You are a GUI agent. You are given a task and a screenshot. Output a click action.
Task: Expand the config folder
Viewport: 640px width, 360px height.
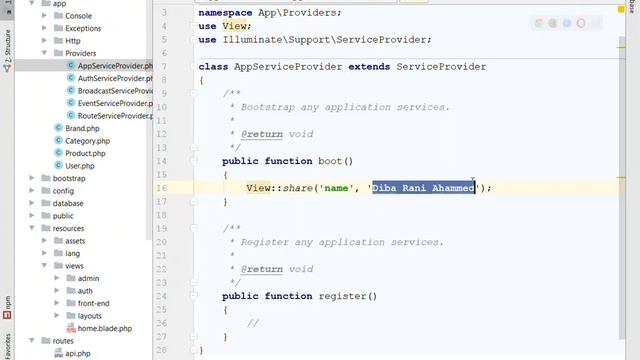point(31,191)
